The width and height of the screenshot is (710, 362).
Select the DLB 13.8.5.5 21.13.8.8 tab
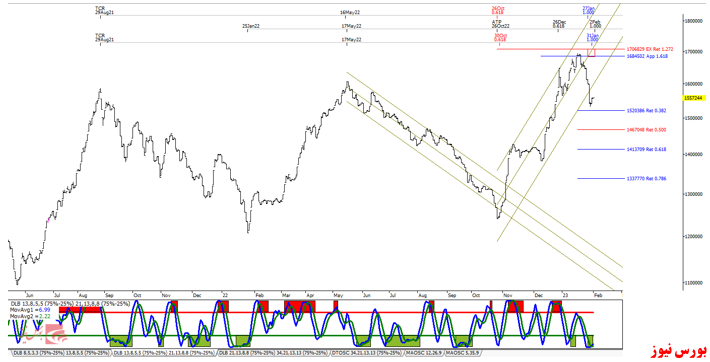point(164,353)
